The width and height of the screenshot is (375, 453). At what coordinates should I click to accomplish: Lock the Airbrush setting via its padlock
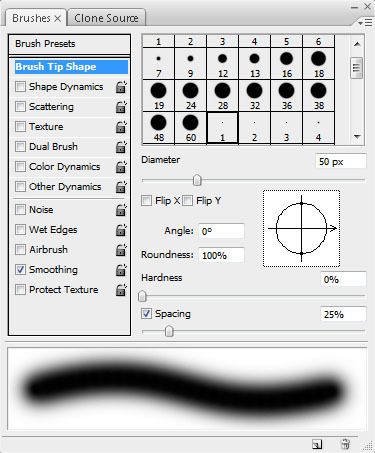click(x=121, y=250)
